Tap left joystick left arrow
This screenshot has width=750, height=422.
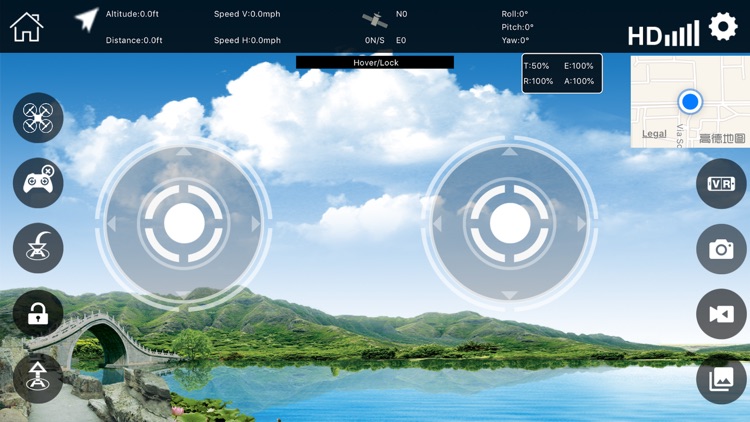(111, 223)
